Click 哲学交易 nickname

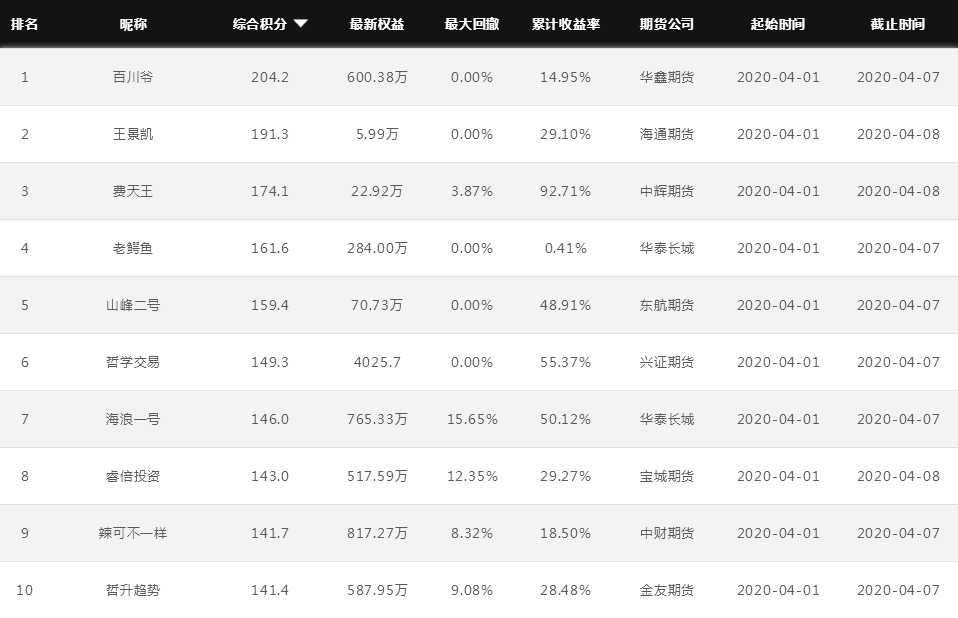[x=133, y=362]
